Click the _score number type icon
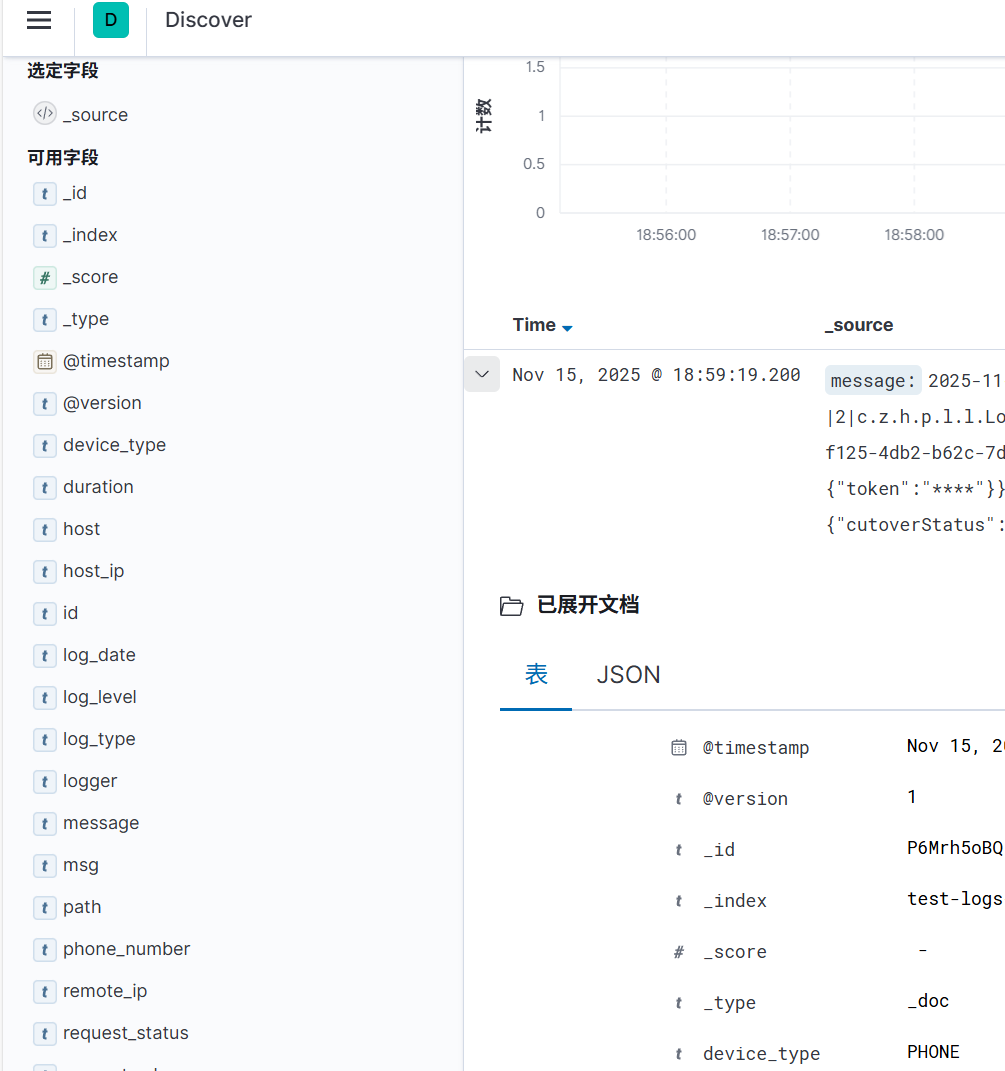 click(45, 278)
